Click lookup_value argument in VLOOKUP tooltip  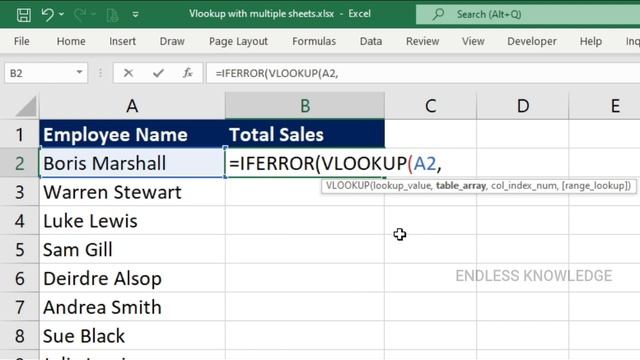403,186
